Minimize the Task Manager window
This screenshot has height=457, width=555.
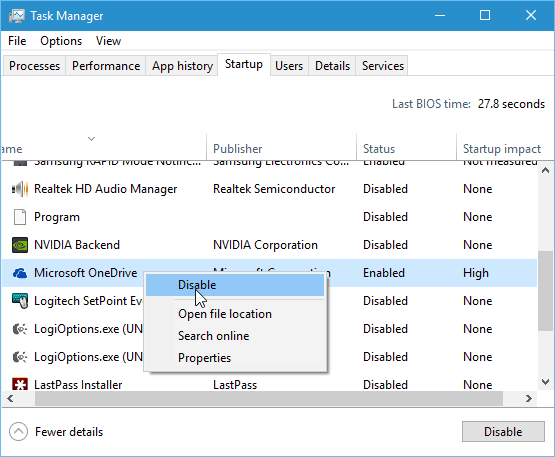440,15
